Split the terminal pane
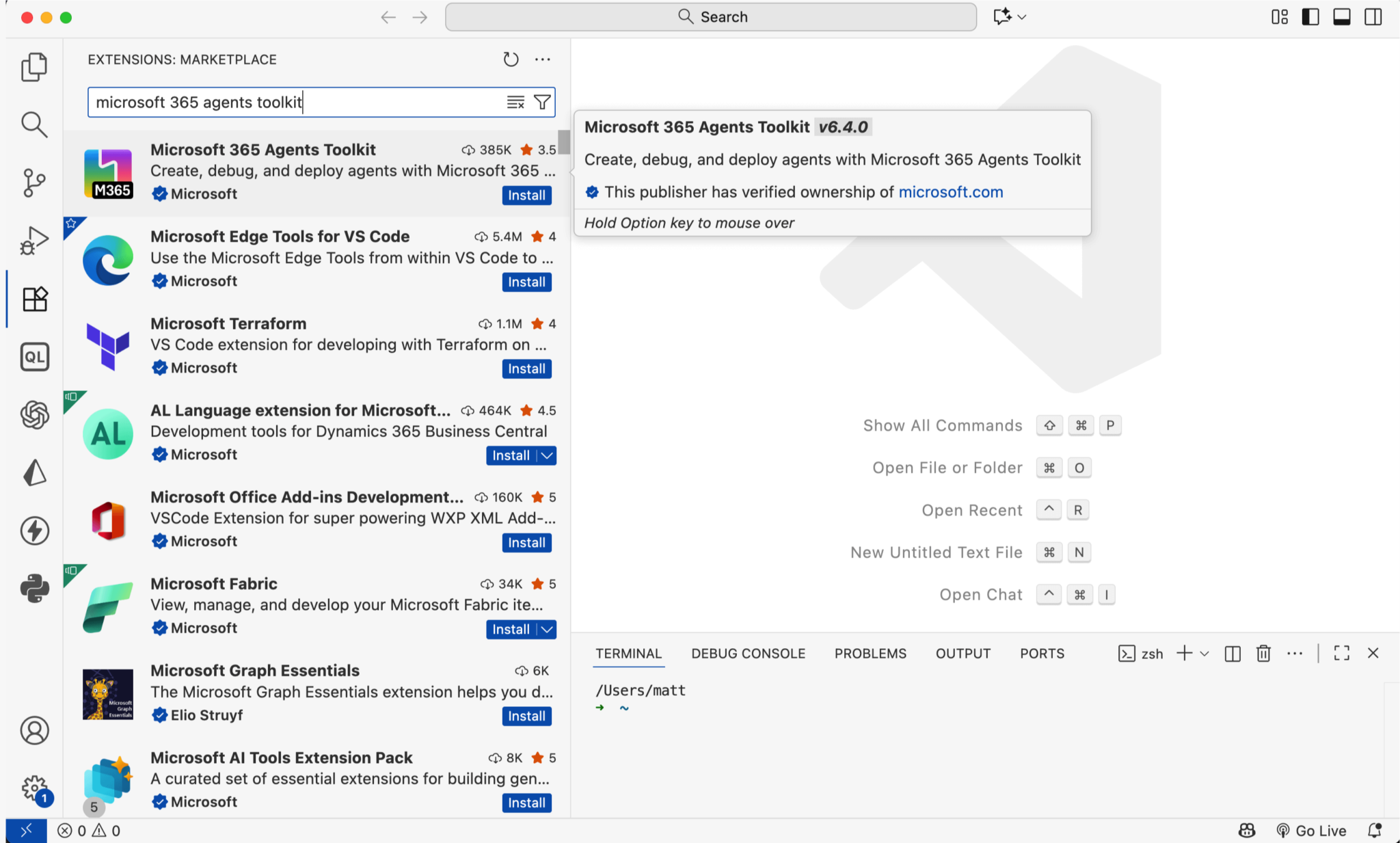The height and width of the screenshot is (843, 1400). [x=1233, y=654]
